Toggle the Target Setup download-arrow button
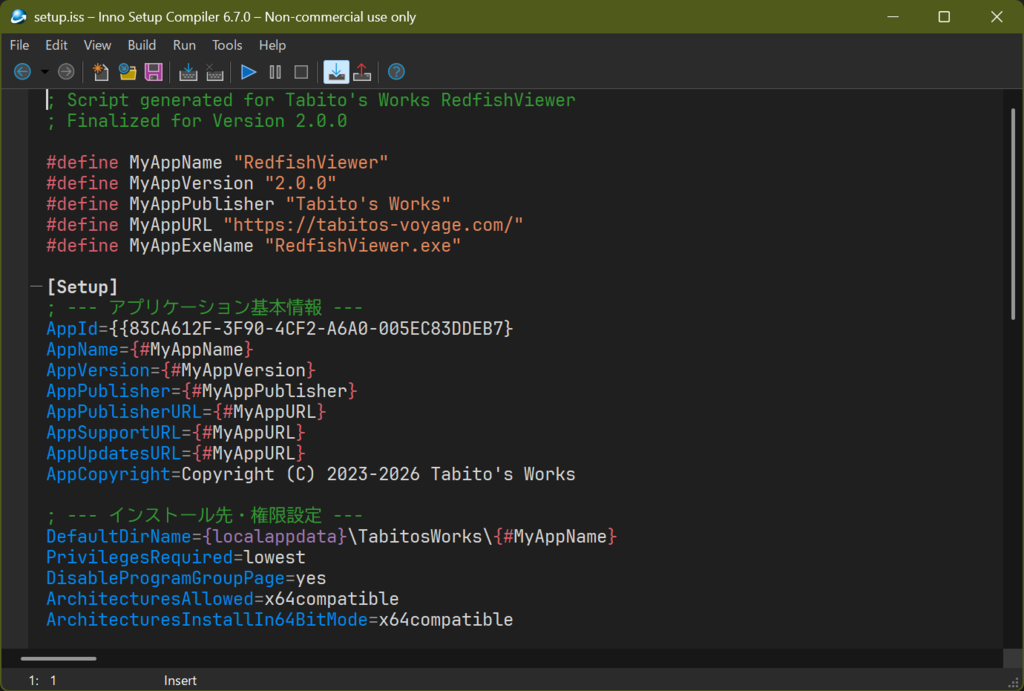 [336, 72]
